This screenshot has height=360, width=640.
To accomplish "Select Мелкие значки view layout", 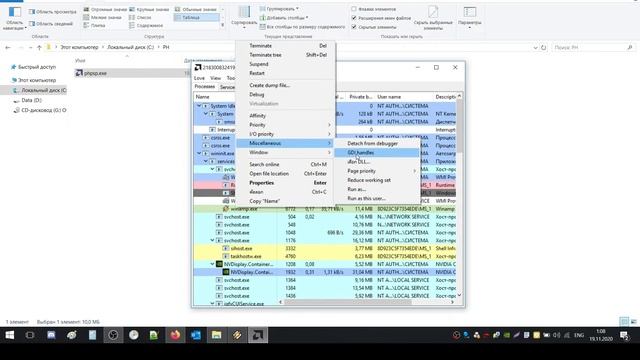I will (x=102, y=17).
